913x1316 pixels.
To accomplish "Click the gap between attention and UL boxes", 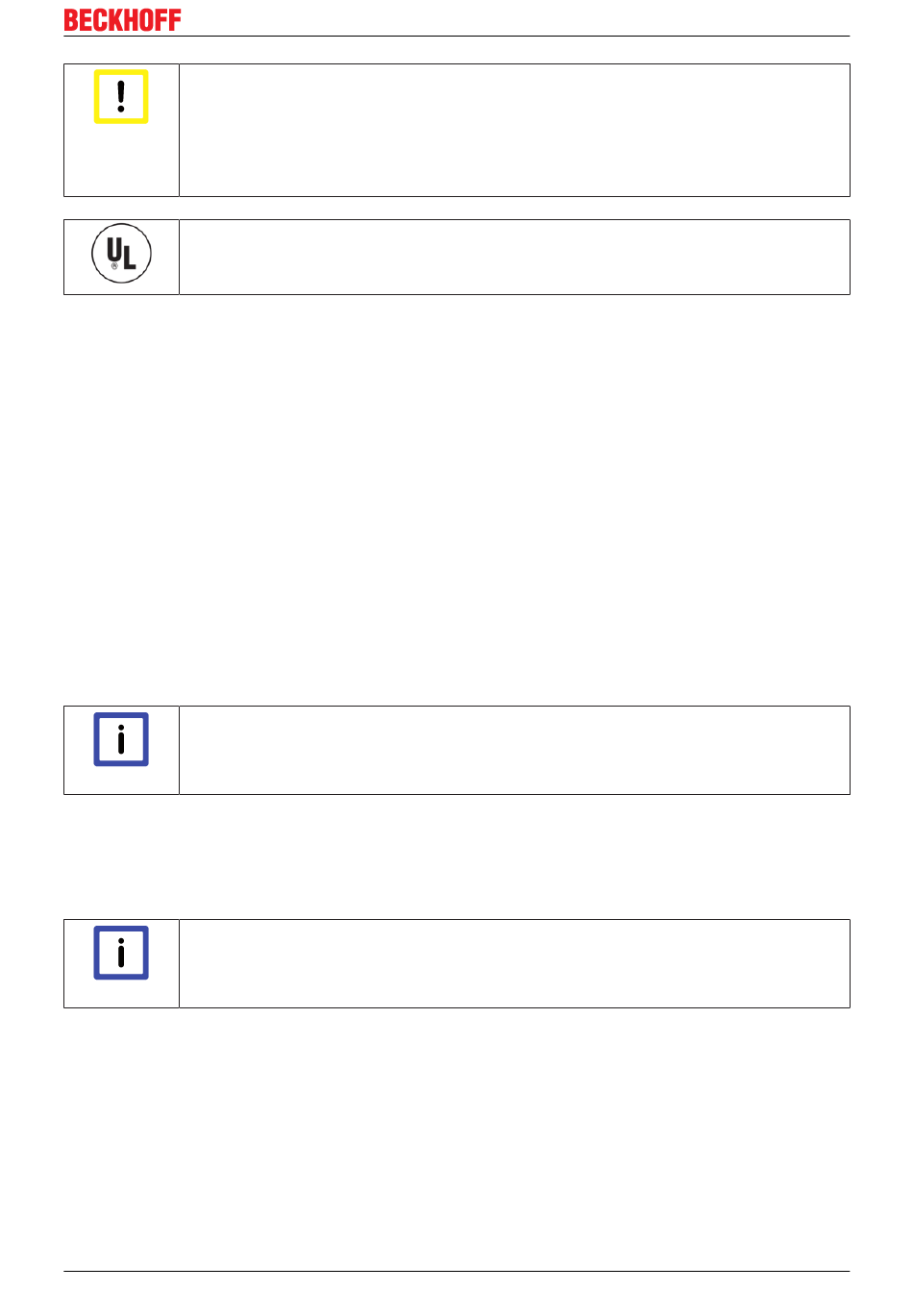I will [x=456, y=209].
